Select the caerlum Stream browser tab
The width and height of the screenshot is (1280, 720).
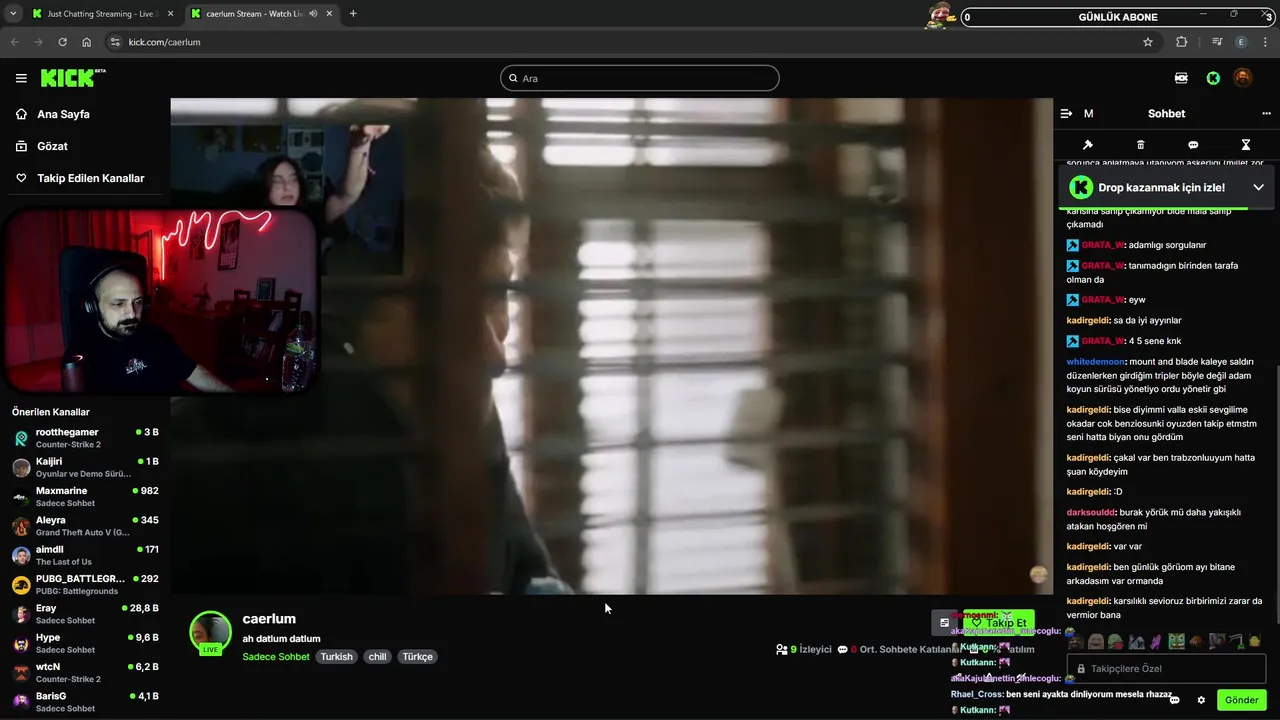(254, 14)
